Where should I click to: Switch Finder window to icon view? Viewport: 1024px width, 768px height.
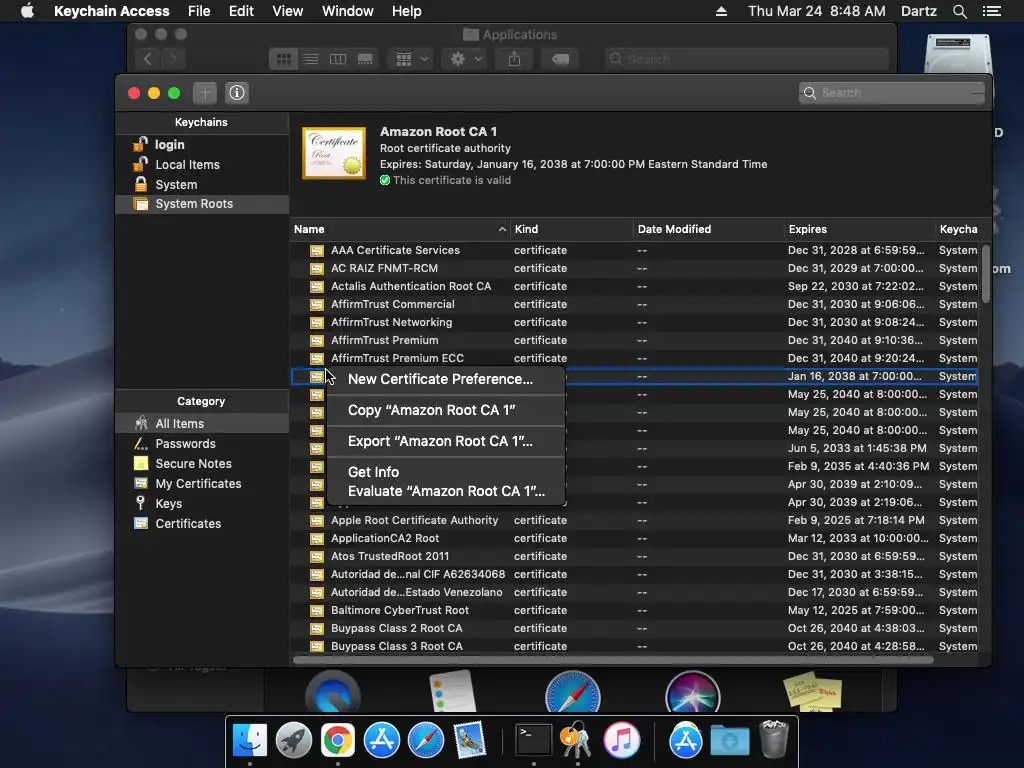pos(283,59)
